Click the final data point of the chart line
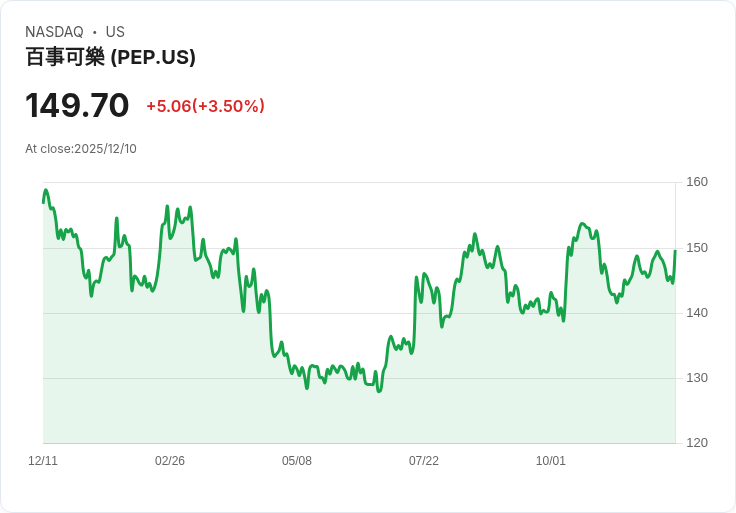The image size is (736, 513). (675, 251)
